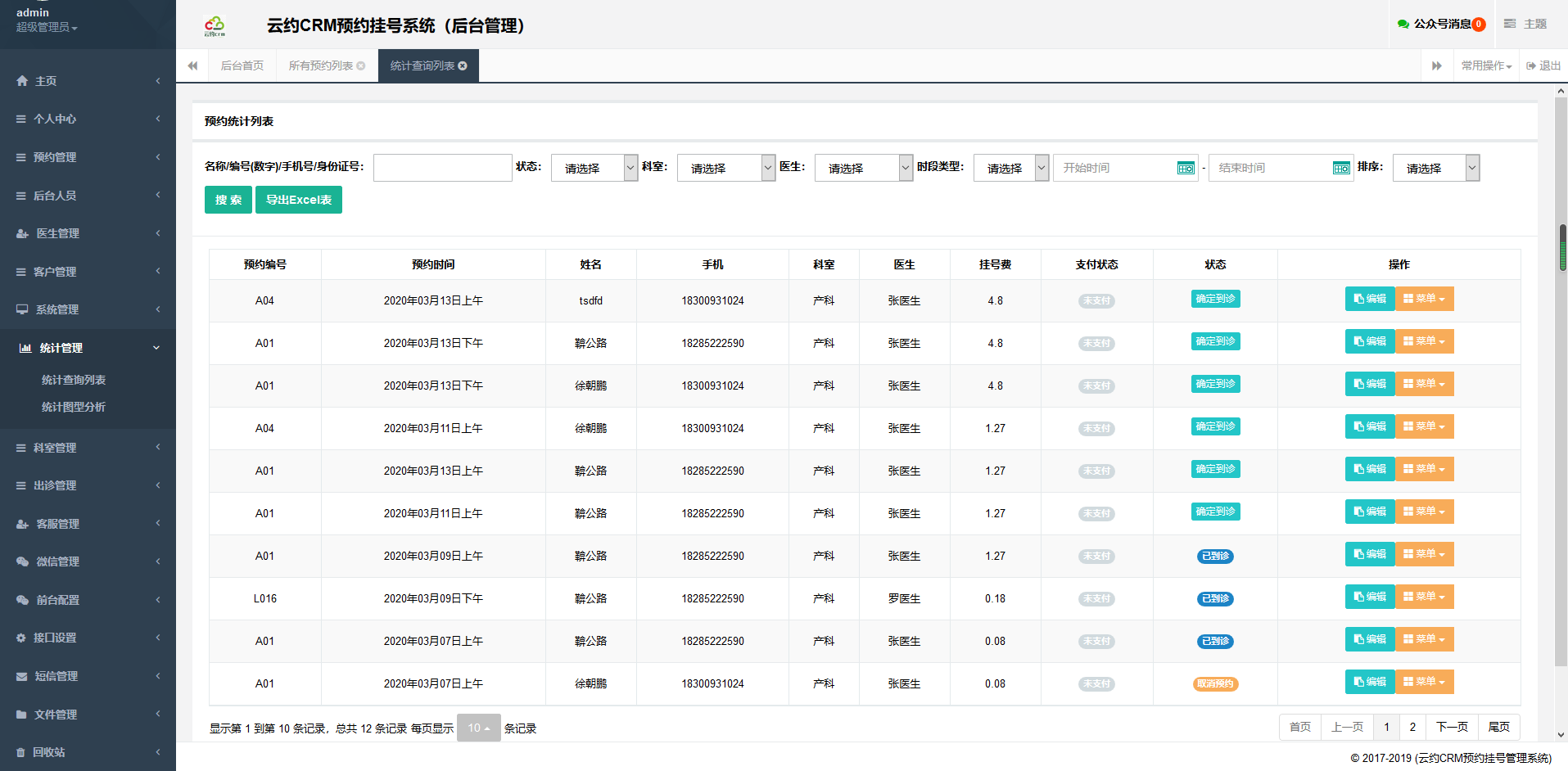Go to page 2 of results
Viewport: 1568px width, 771px height.
tap(1412, 727)
